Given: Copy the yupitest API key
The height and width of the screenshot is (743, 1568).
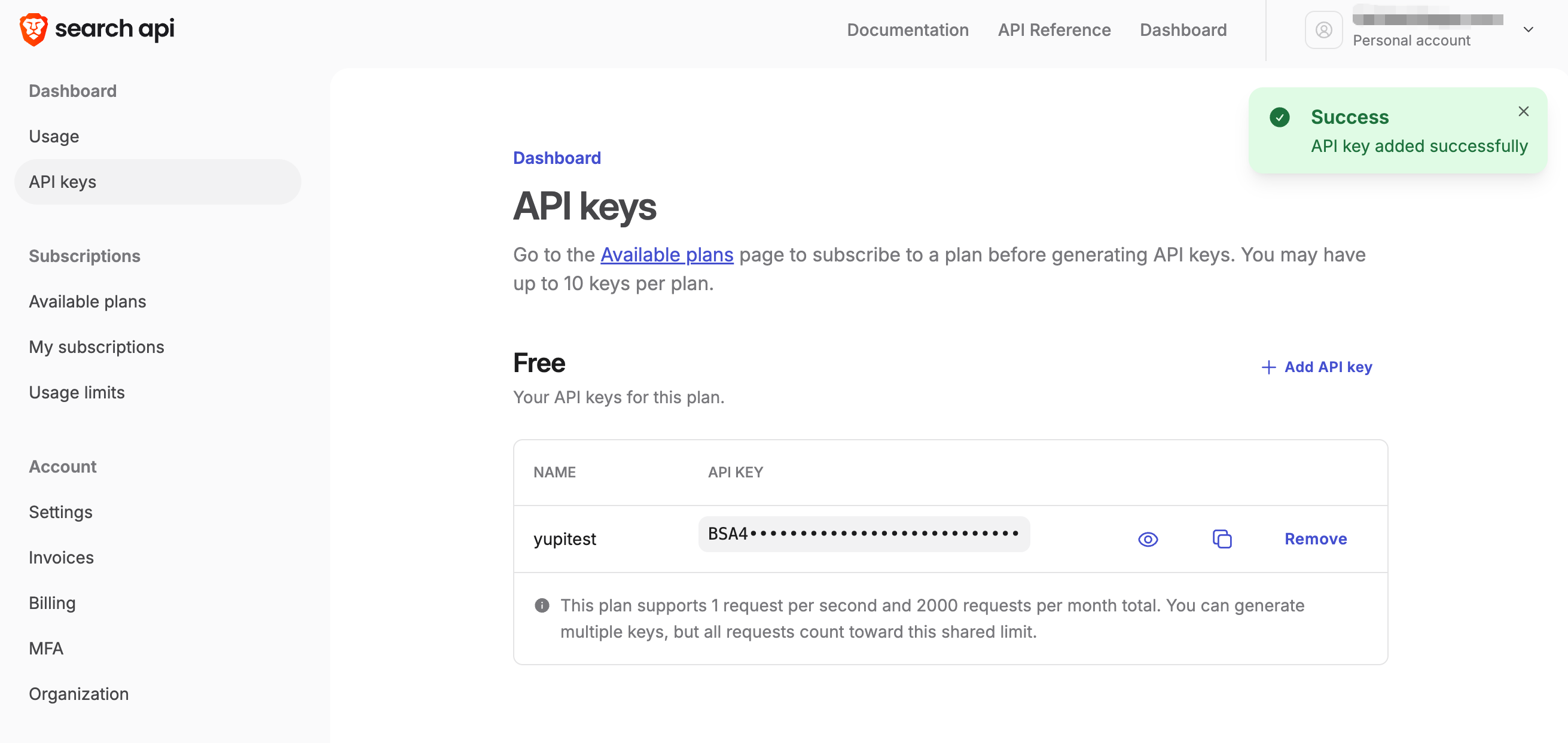Looking at the screenshot, I should coord(1222,539).
